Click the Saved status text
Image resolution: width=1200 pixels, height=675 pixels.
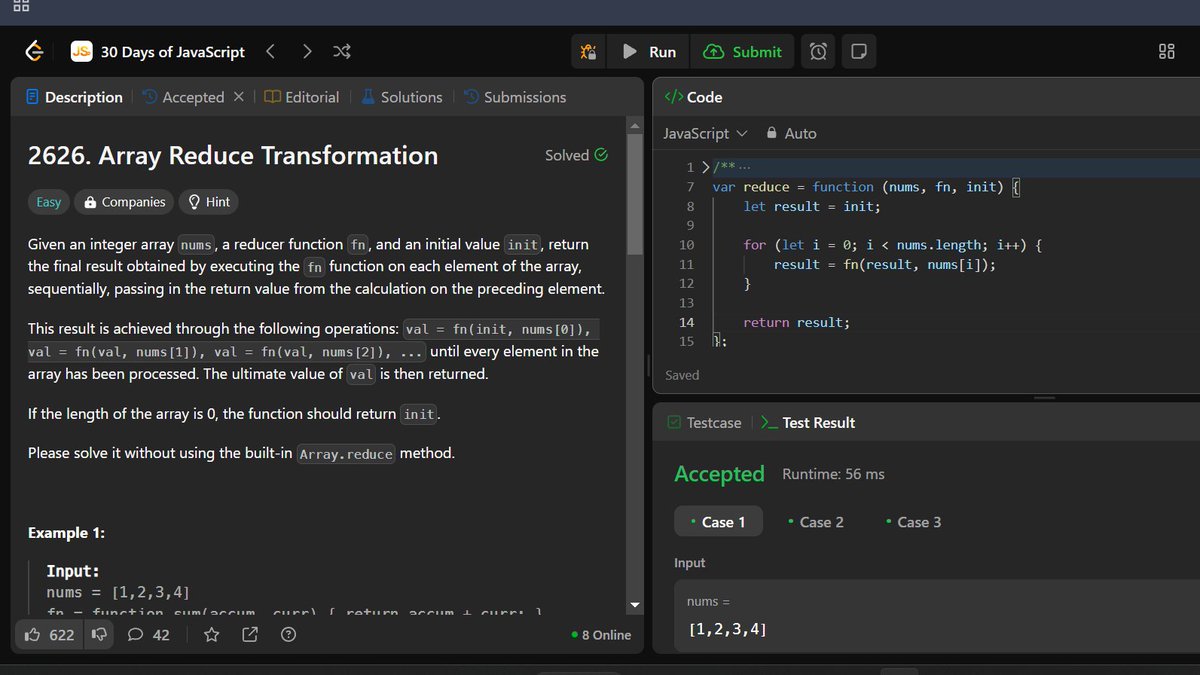[x=682, y=375]
